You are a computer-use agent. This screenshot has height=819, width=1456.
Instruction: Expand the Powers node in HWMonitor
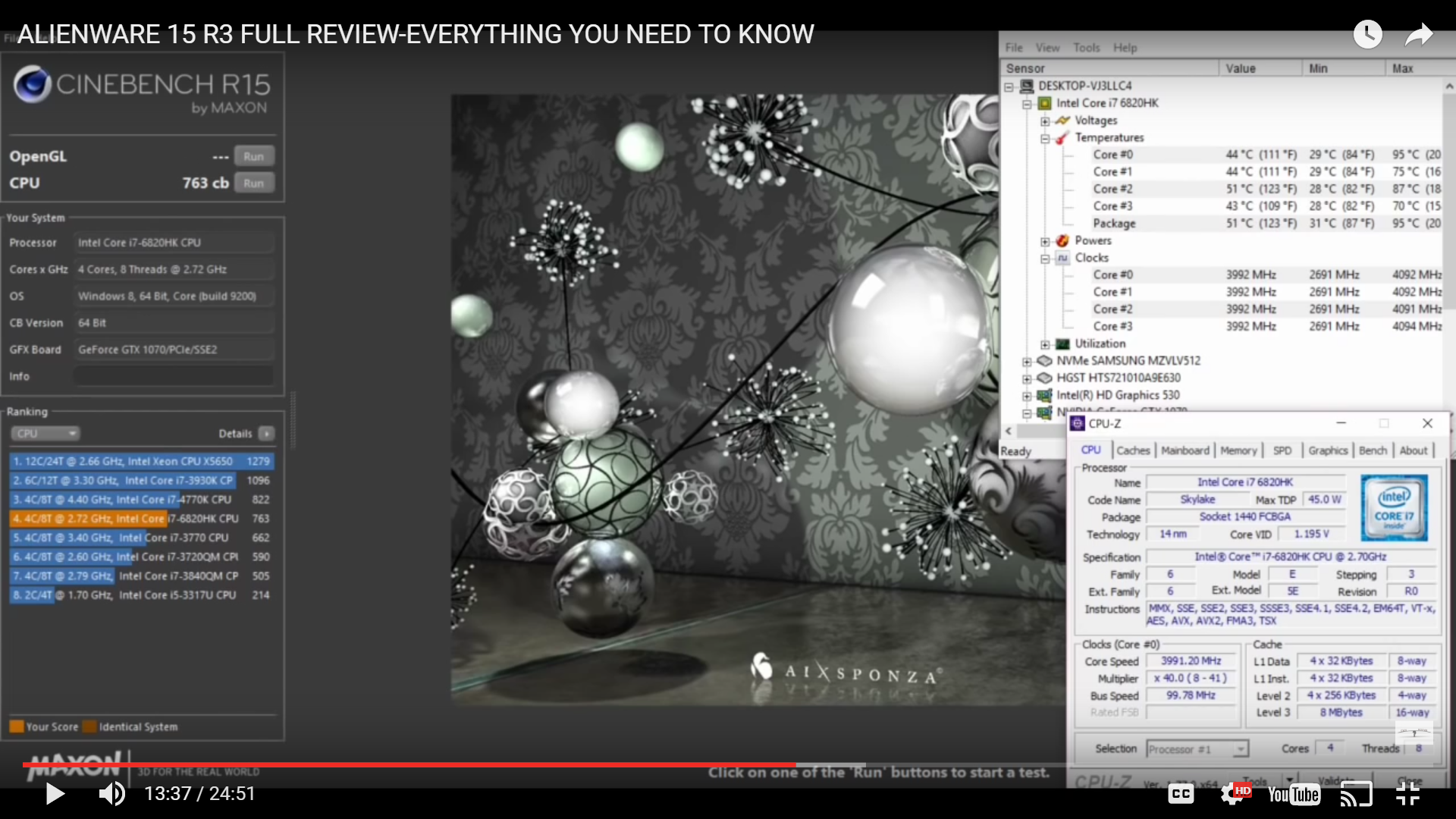[x=1046, y=242]
